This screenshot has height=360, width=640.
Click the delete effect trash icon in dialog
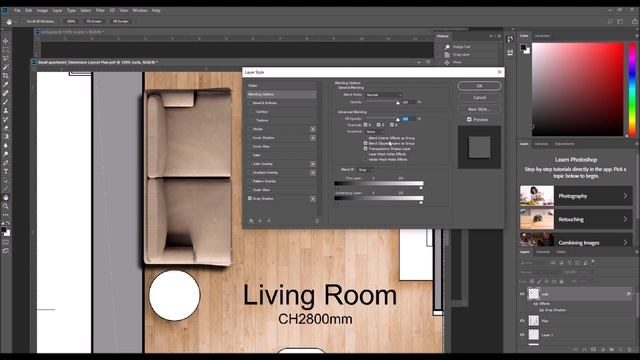(317, 221)
